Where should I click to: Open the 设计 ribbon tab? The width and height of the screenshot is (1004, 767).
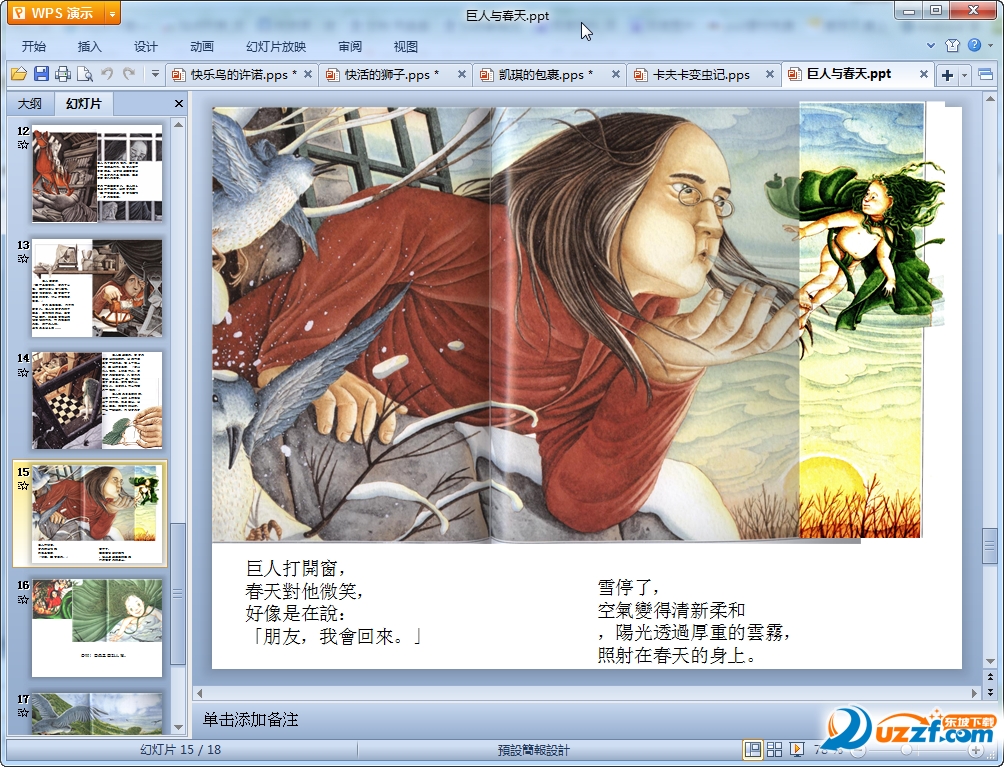point(145,47)
